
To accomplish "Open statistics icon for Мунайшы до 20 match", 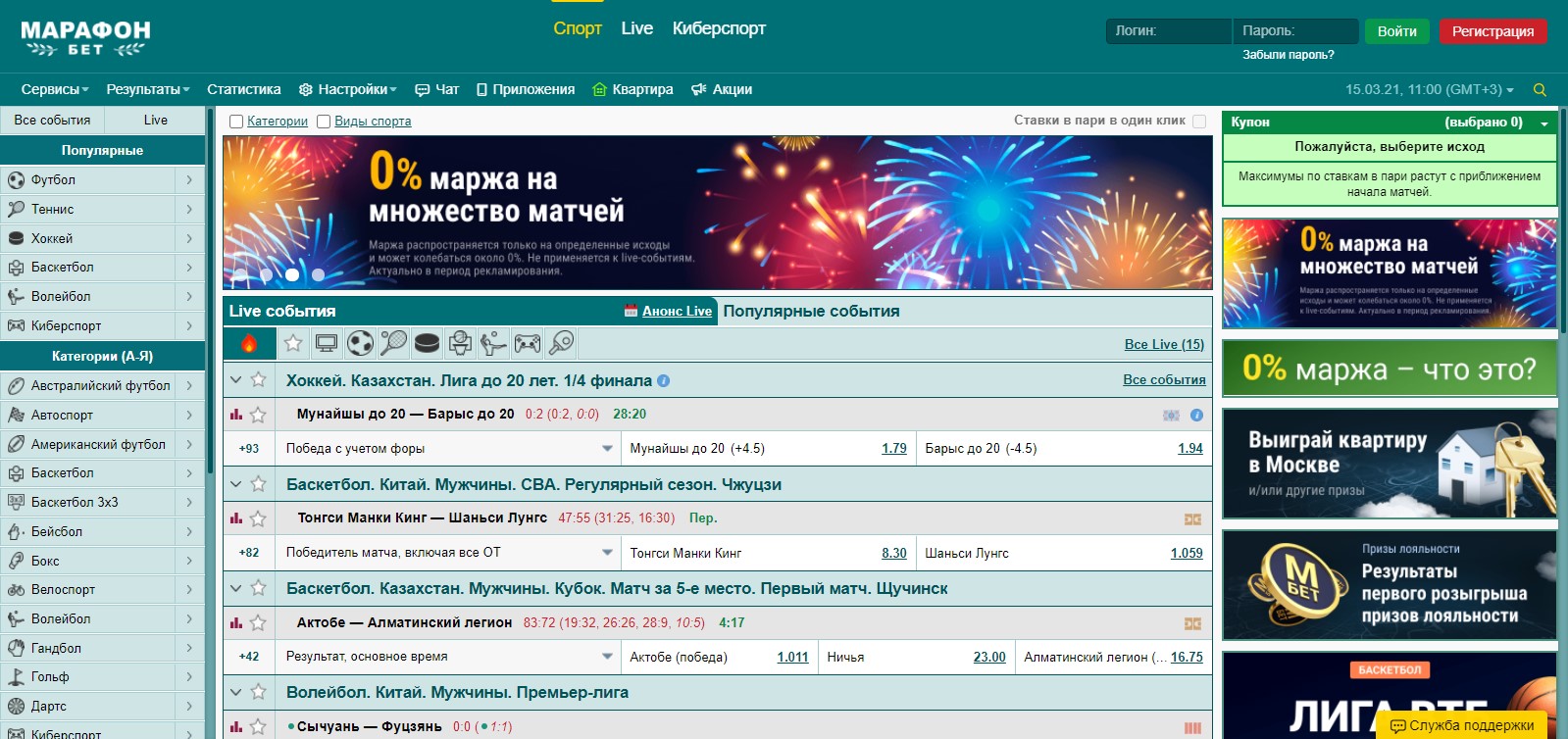I will tap(236, 415).
